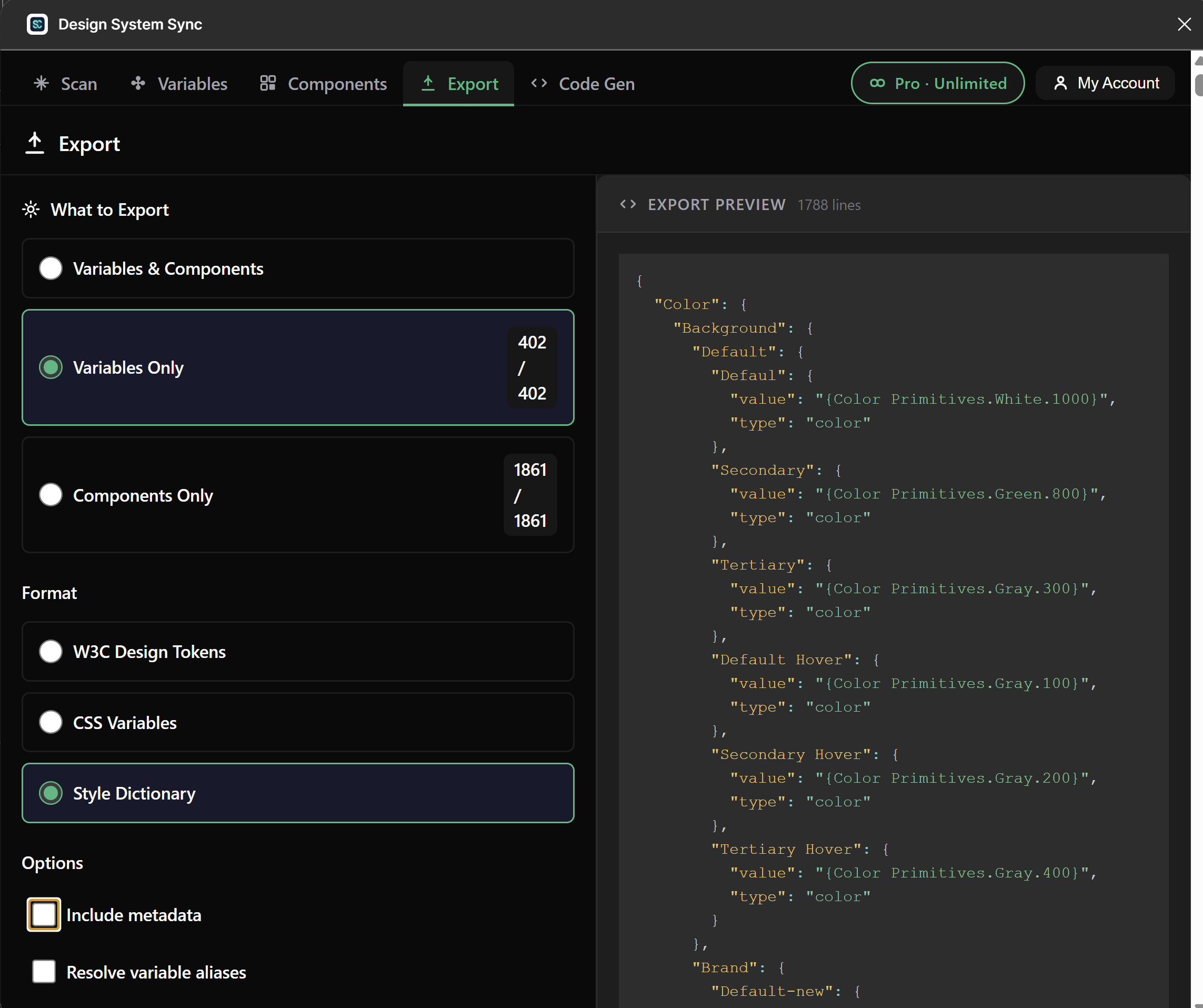1203x1008 pixels.
Task: Click the Green.800 value line in preview
Action: click(918, 494)
